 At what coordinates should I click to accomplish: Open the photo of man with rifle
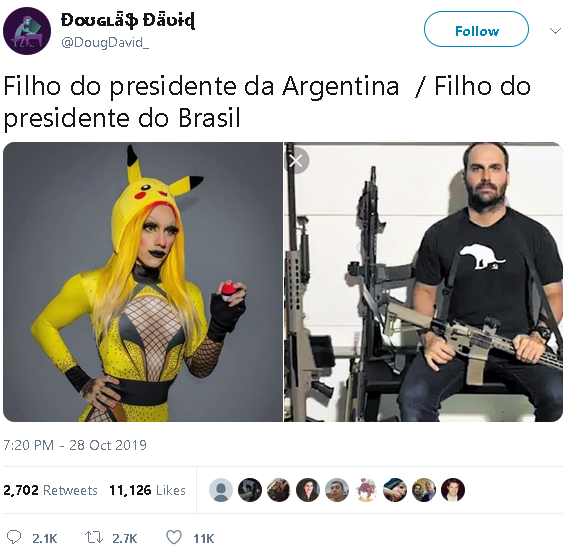[424, 282]
